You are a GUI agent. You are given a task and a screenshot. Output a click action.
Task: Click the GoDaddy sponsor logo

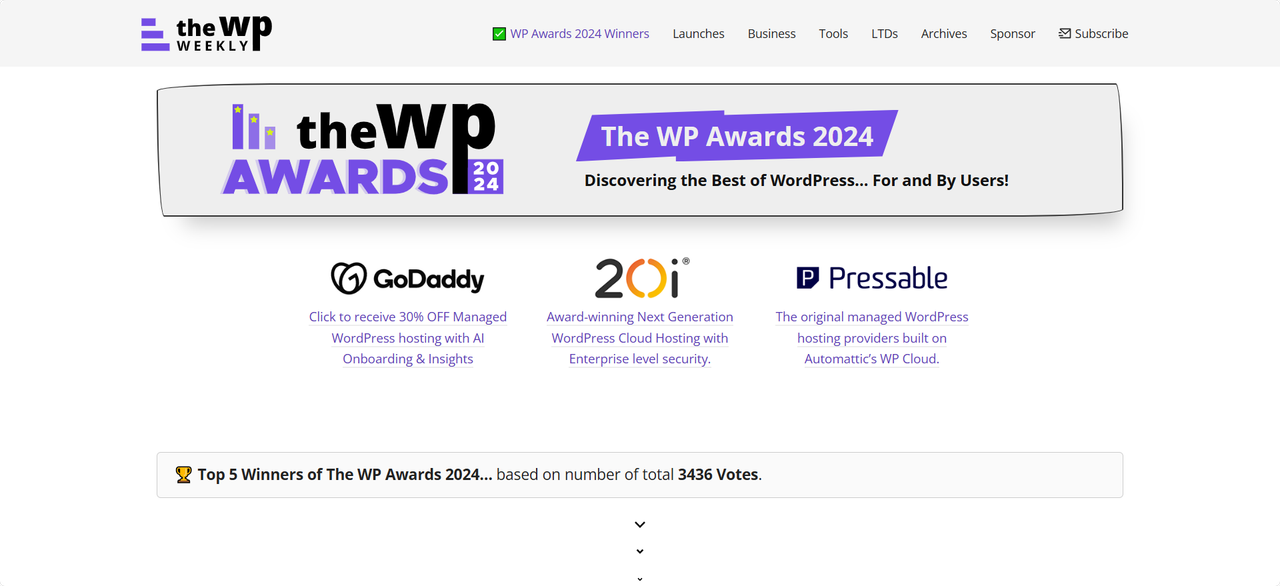coord(408,278)
